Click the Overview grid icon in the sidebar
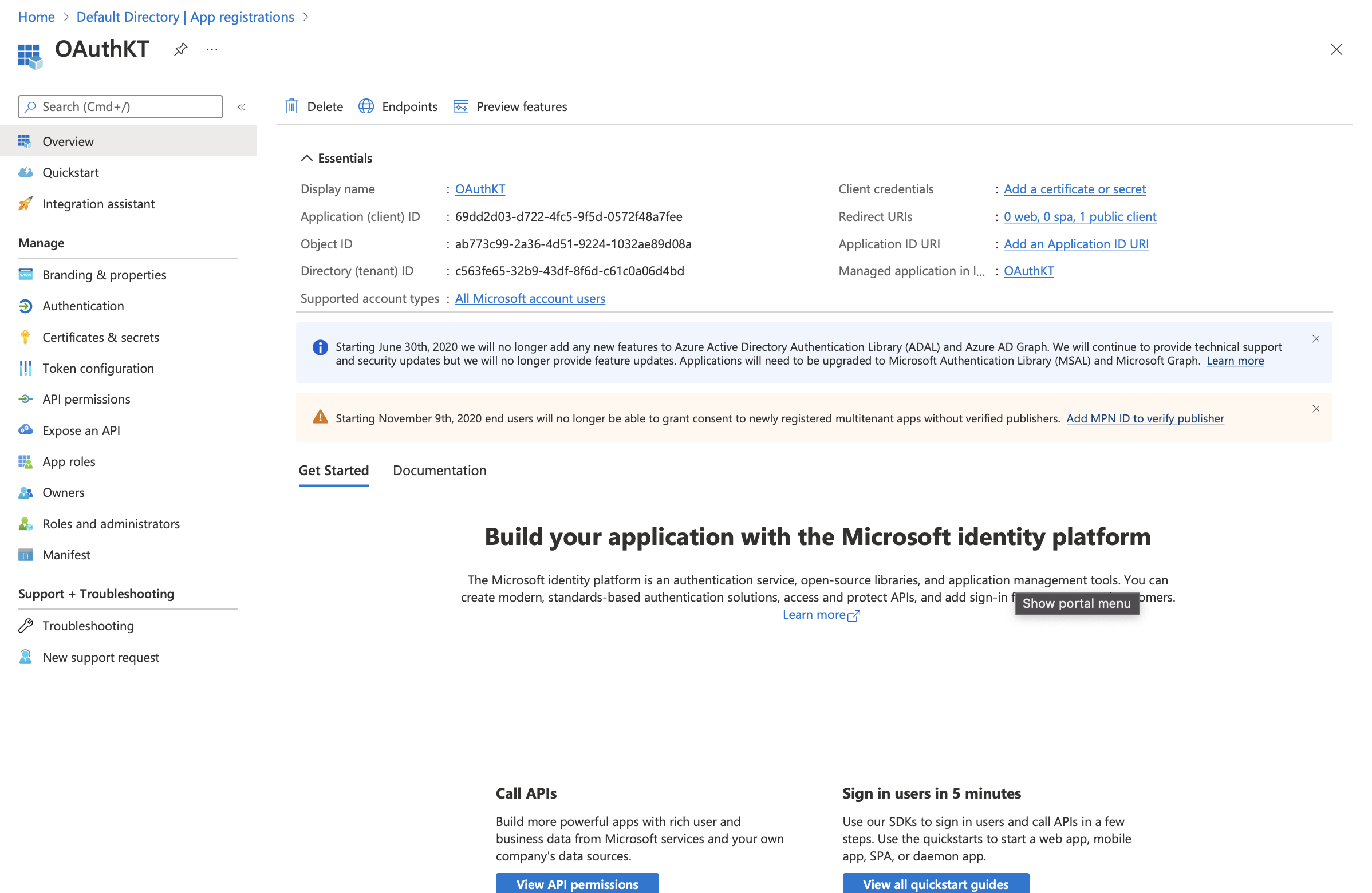 (x=25, y=141)
